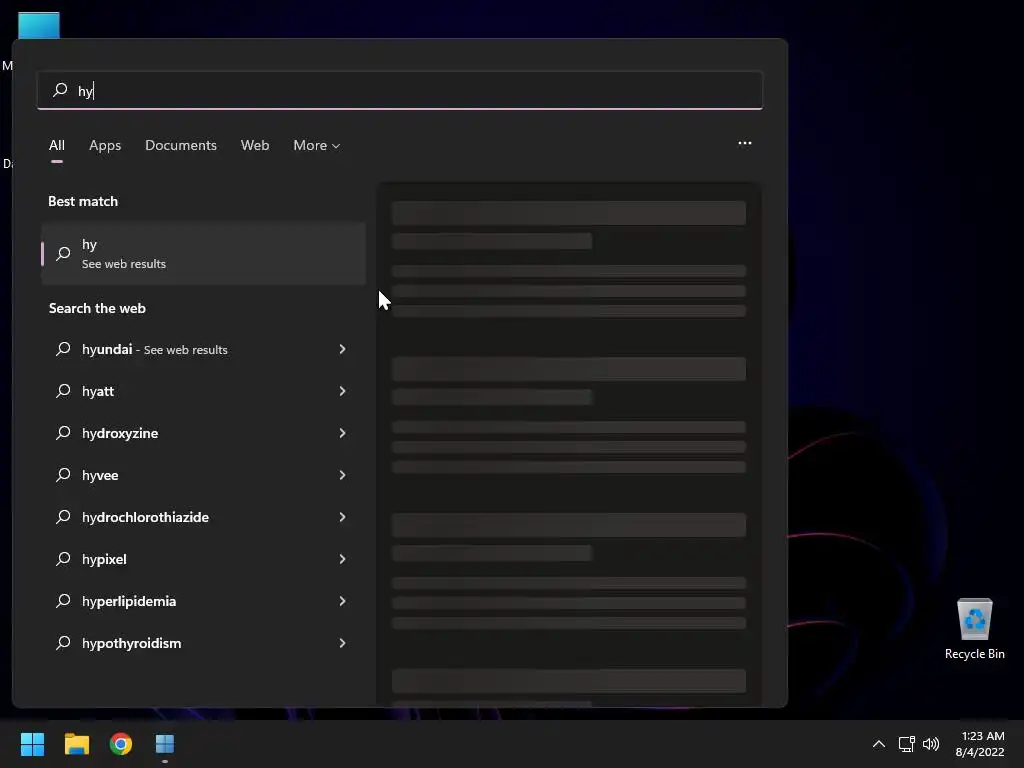The width and height of the screenshot is (1024, 768).
Task: Open the Windows Start button
Action: point(32,744)
